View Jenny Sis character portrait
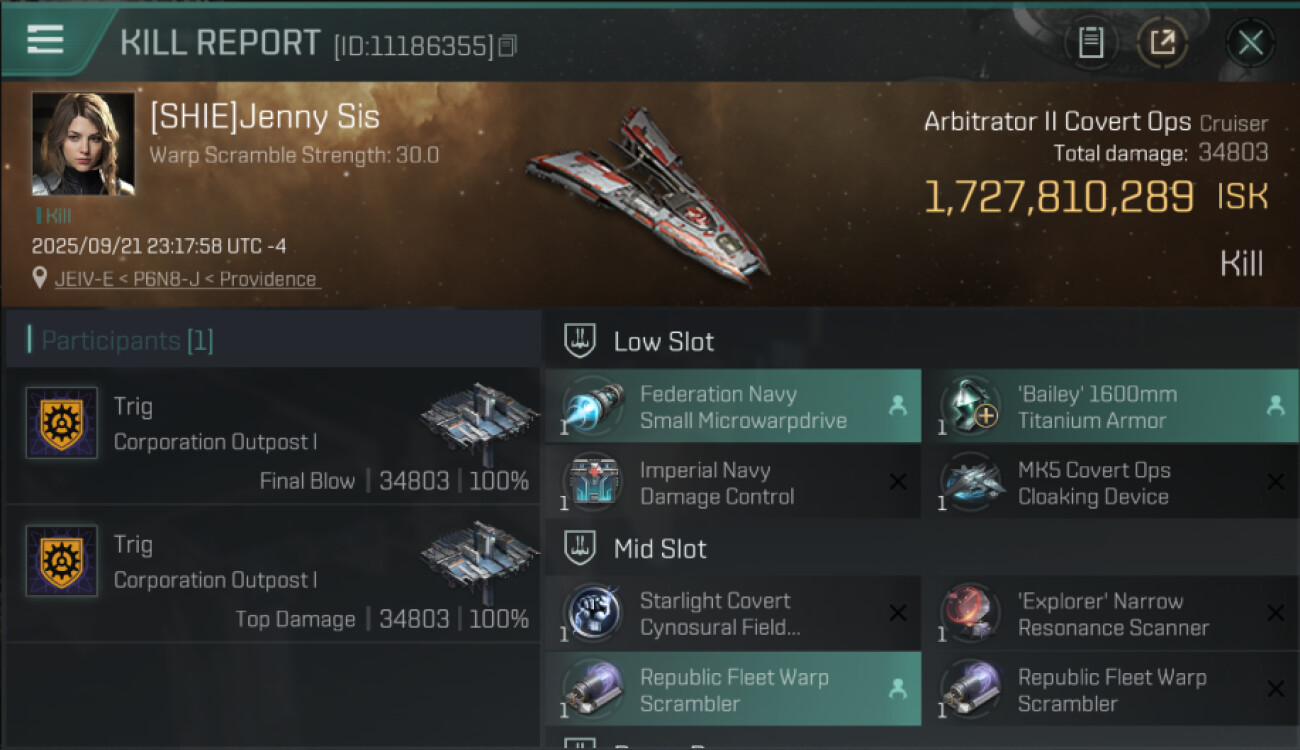This screenshot has width=1300, height=750. pos(83,144)
